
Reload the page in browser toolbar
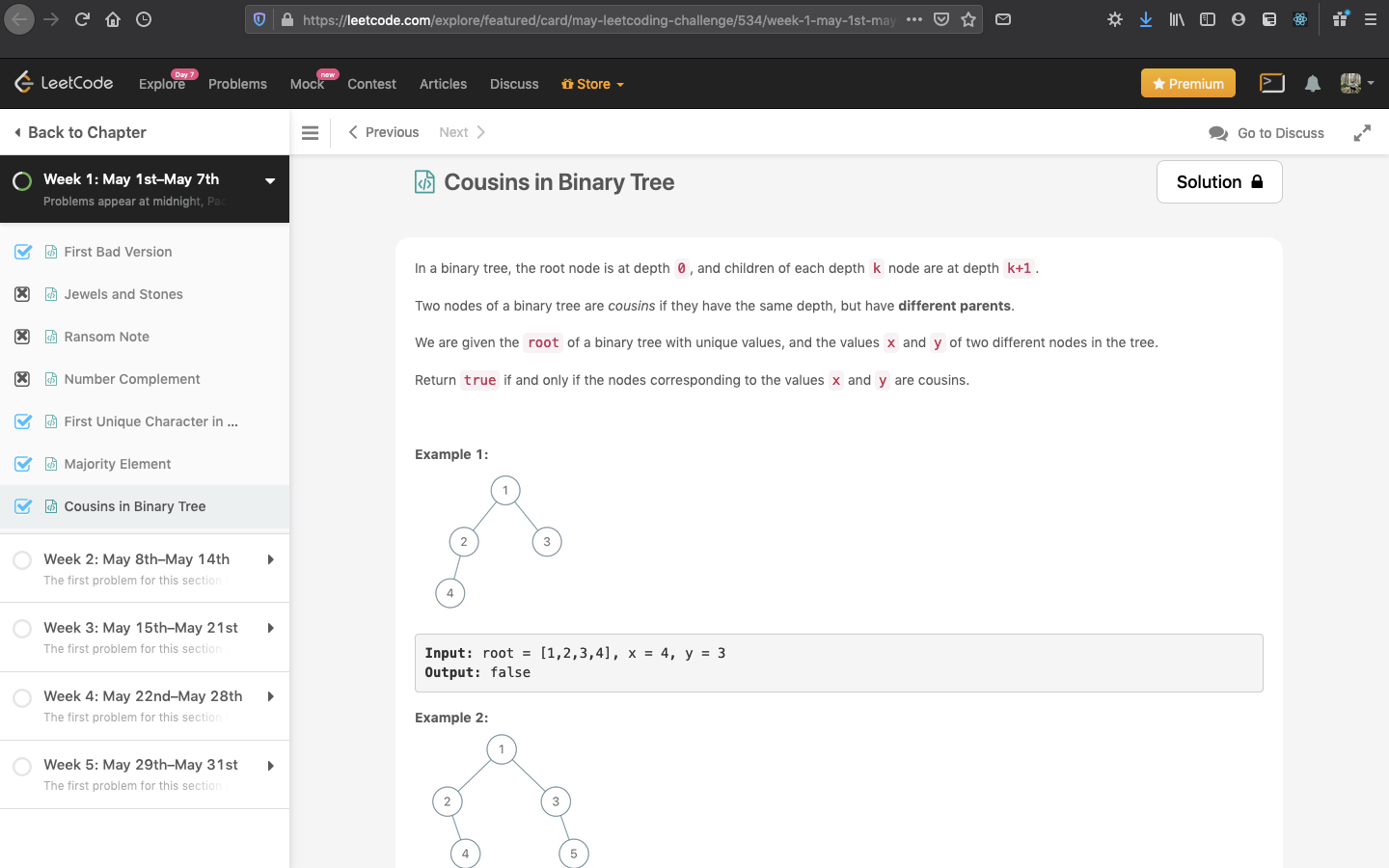(x=82, y=19)
